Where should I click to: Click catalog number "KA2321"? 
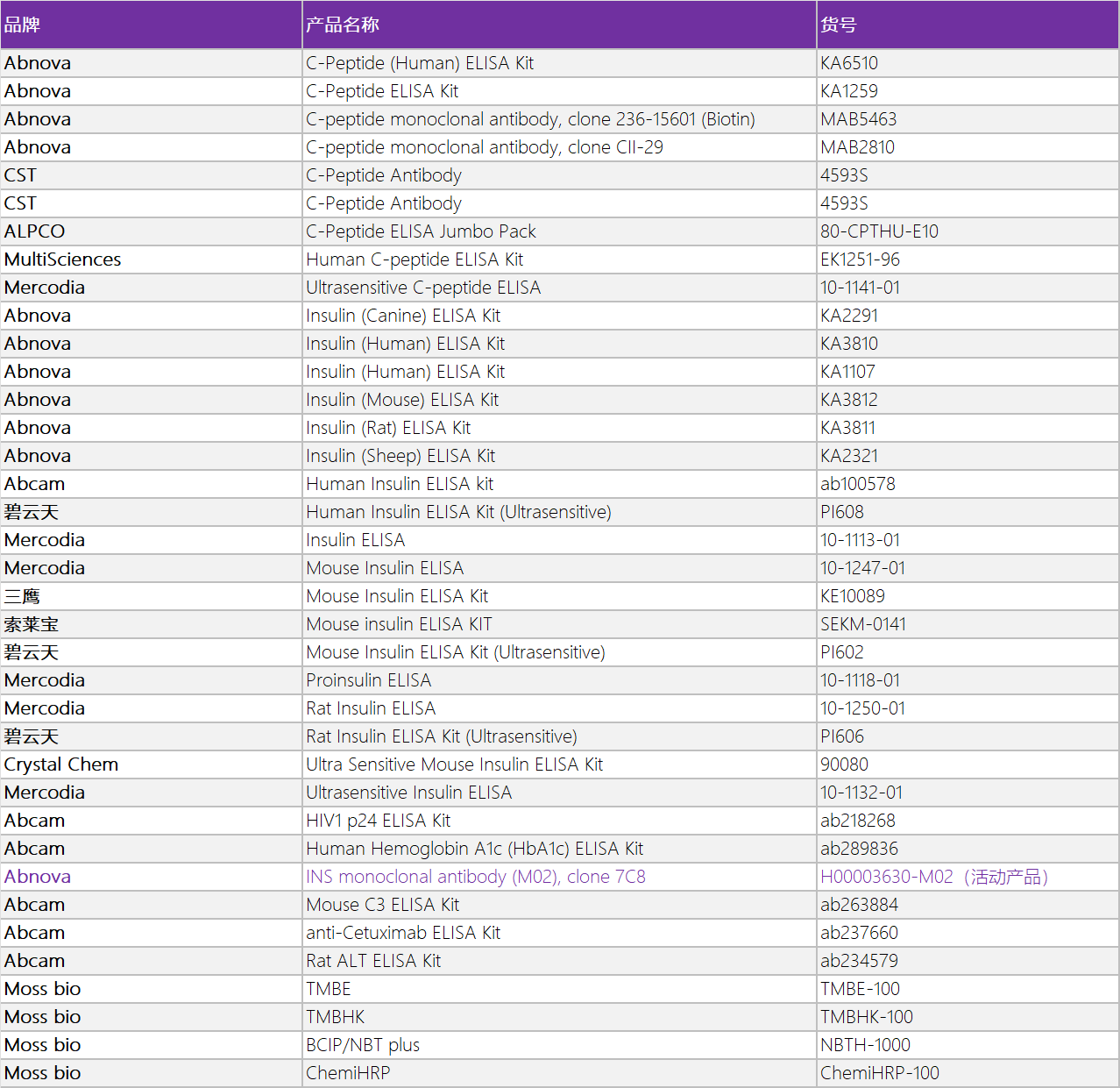(x=849, y=456)
